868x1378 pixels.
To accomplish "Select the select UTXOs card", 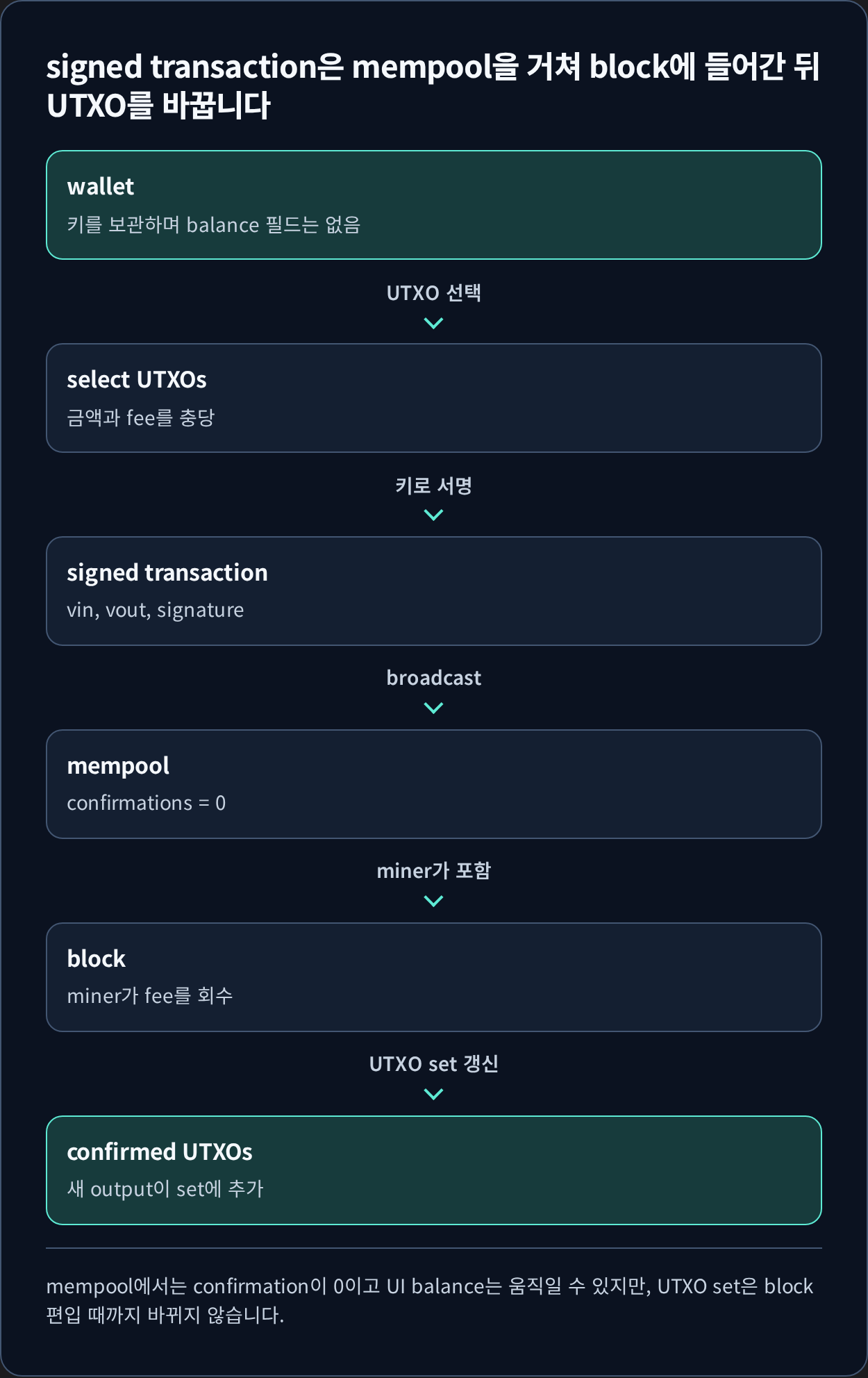I will [434, 398].
